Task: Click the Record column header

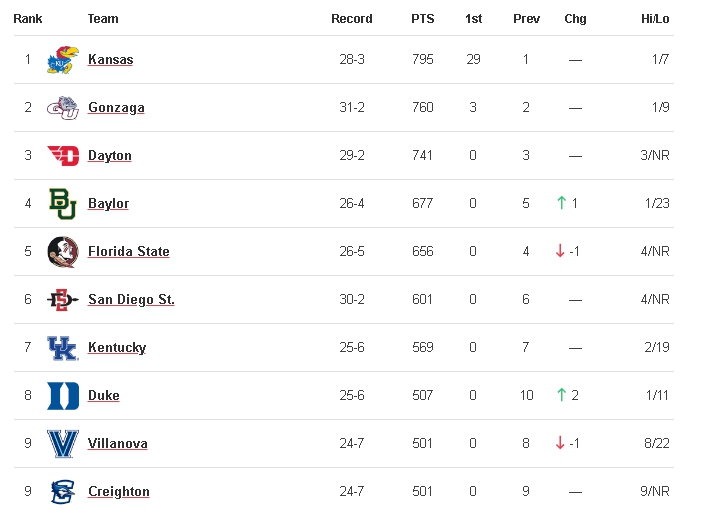Action: click(x=351, y=19)
